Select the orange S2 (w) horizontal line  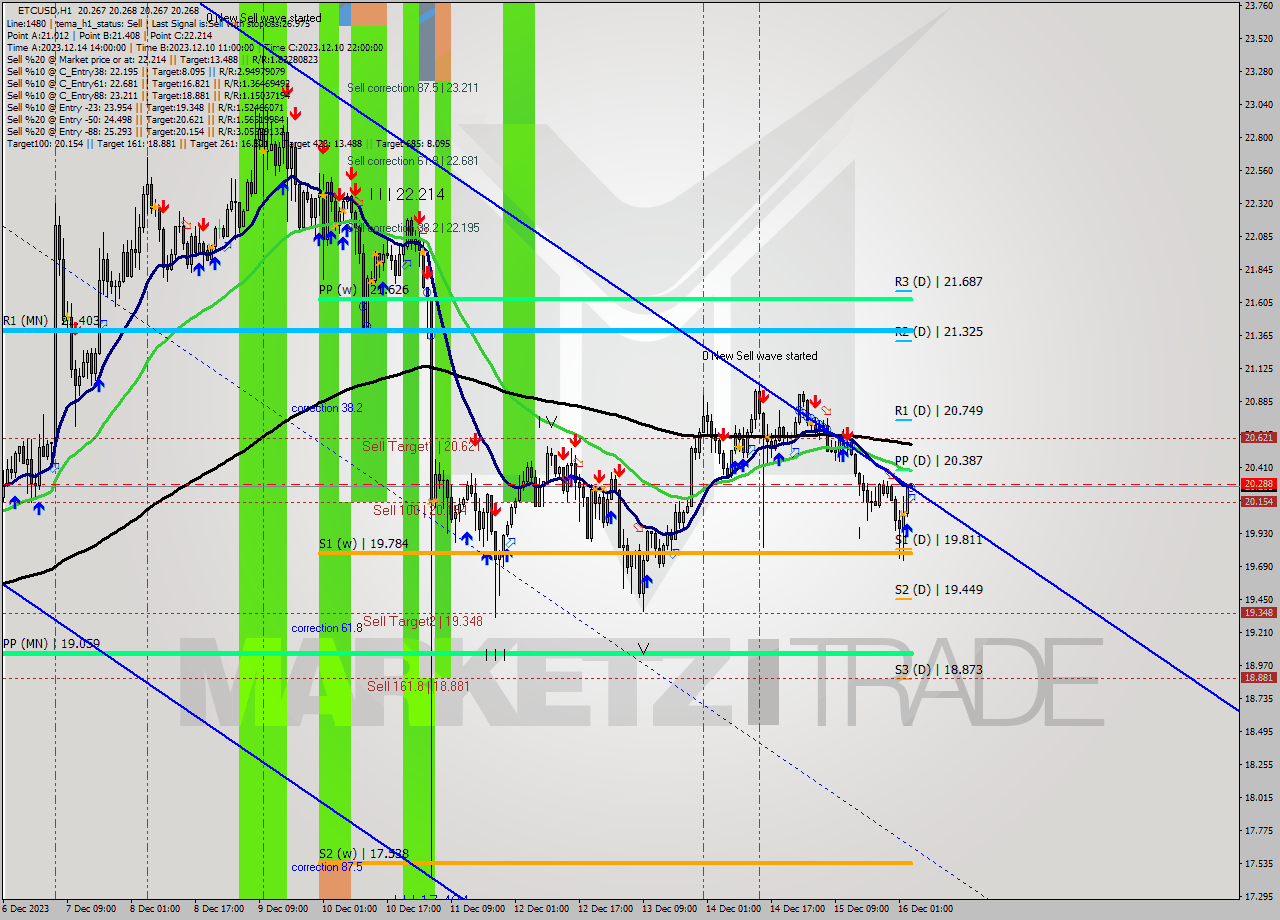tap(615, 862)
